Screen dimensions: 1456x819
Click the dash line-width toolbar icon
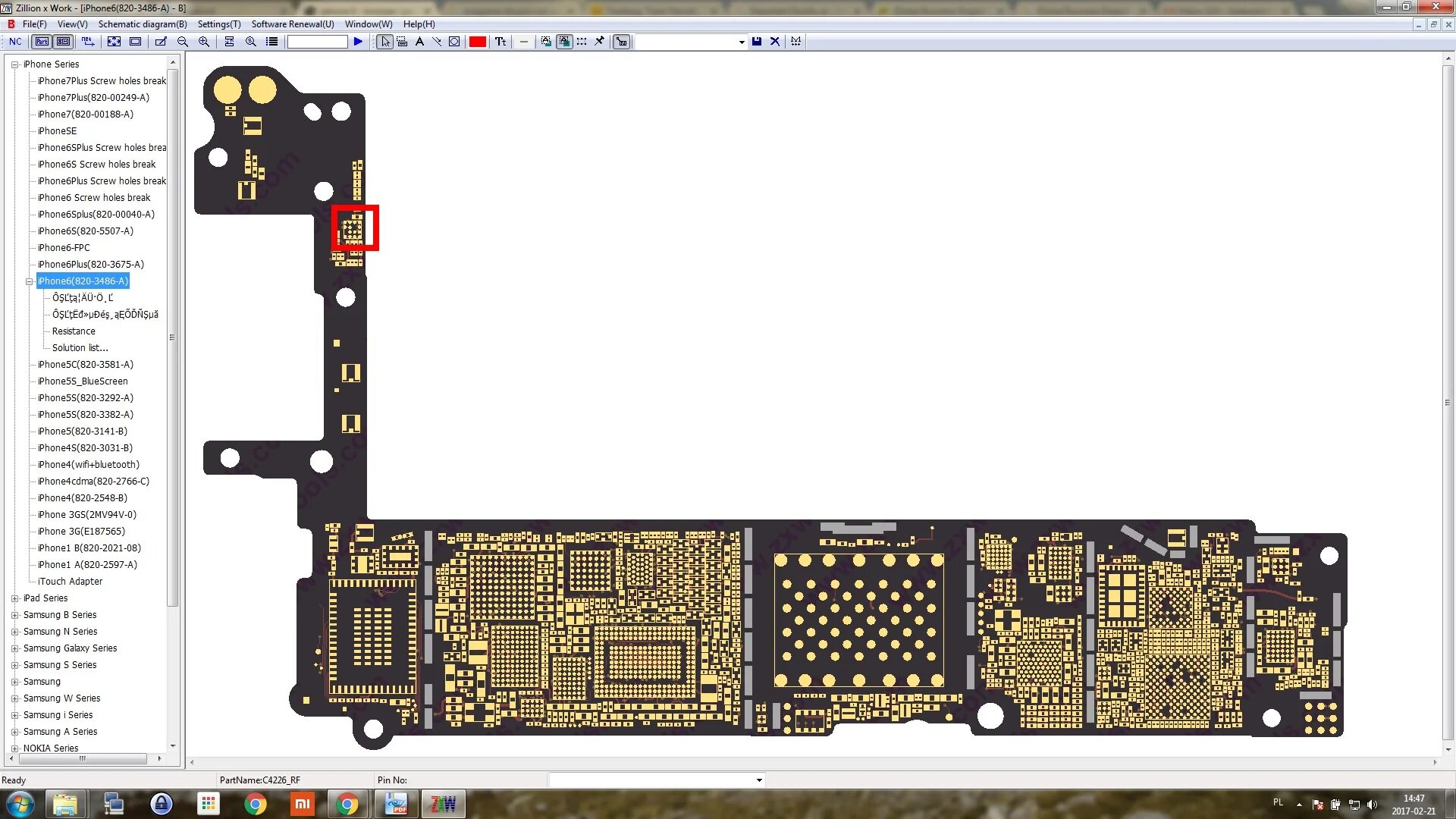coord(524,42)
